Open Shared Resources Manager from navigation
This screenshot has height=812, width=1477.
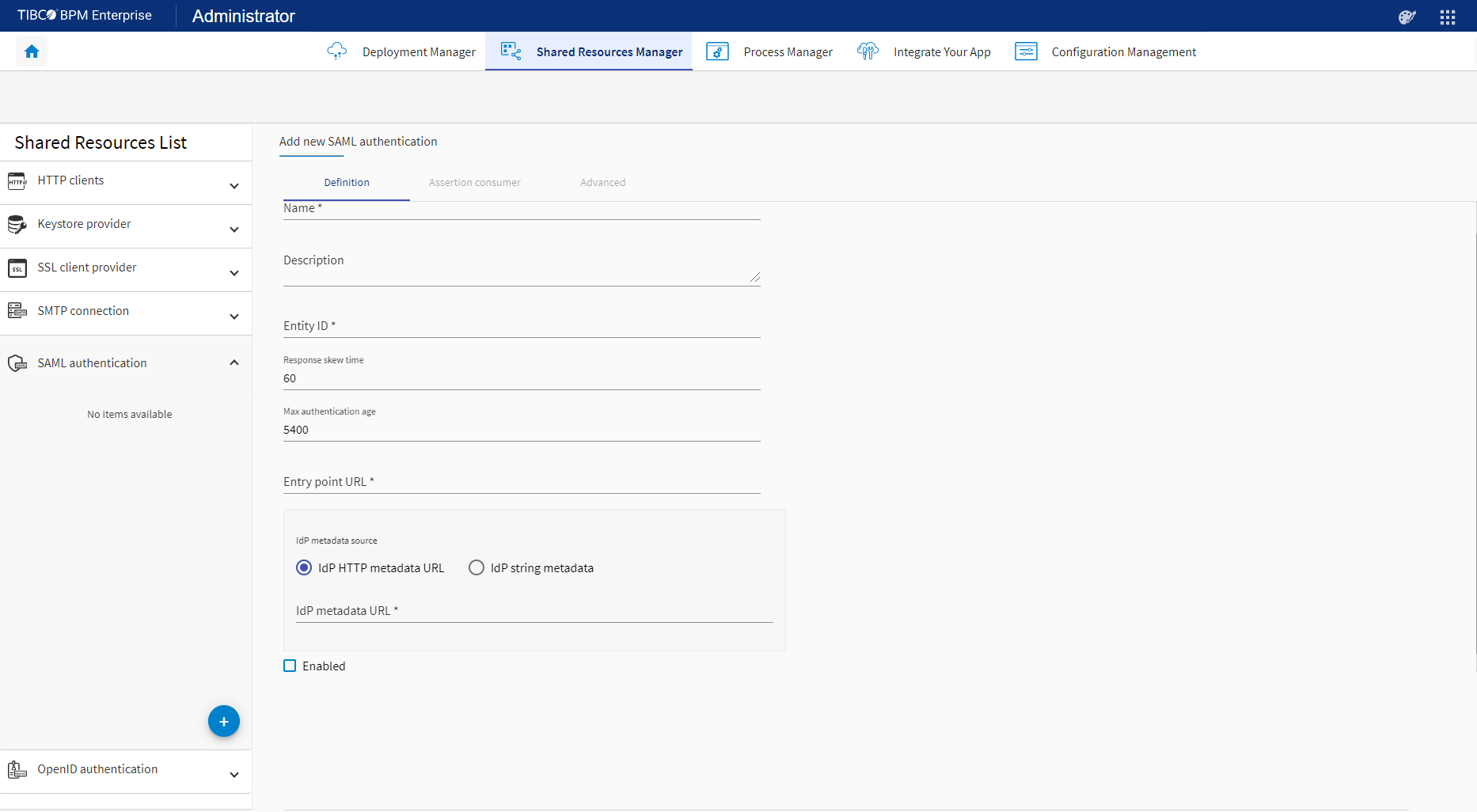pos(589,51)
